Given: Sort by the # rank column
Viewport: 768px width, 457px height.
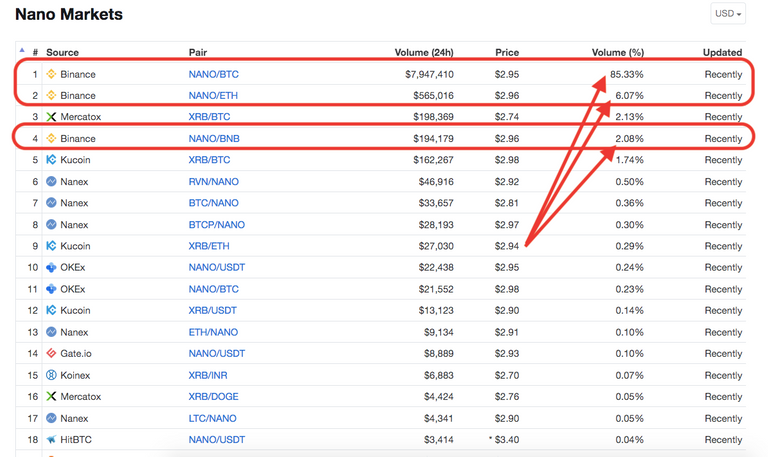Looking at the screenshot, I should pos(35,52).
